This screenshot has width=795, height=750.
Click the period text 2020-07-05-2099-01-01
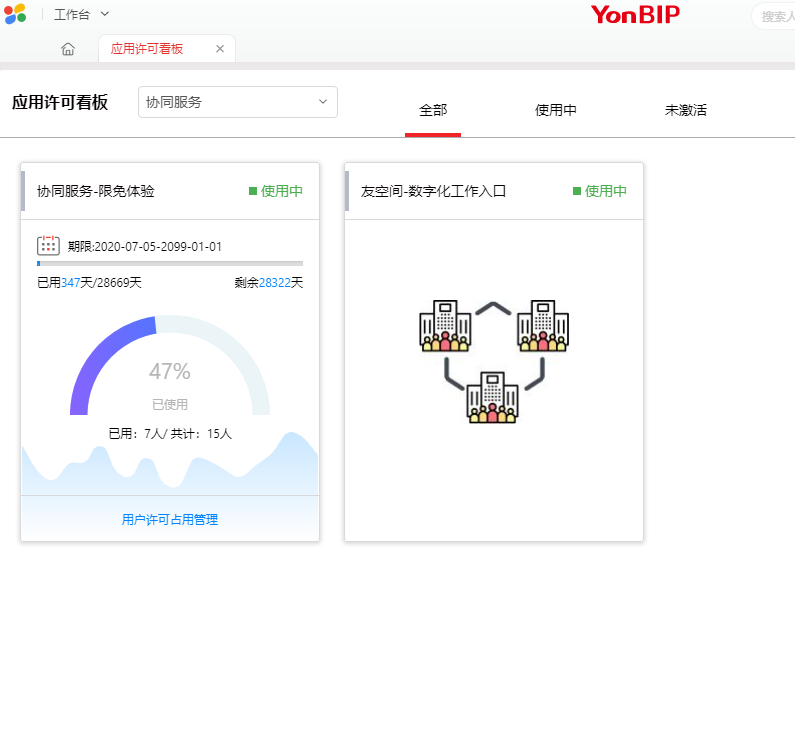[158, 247]
